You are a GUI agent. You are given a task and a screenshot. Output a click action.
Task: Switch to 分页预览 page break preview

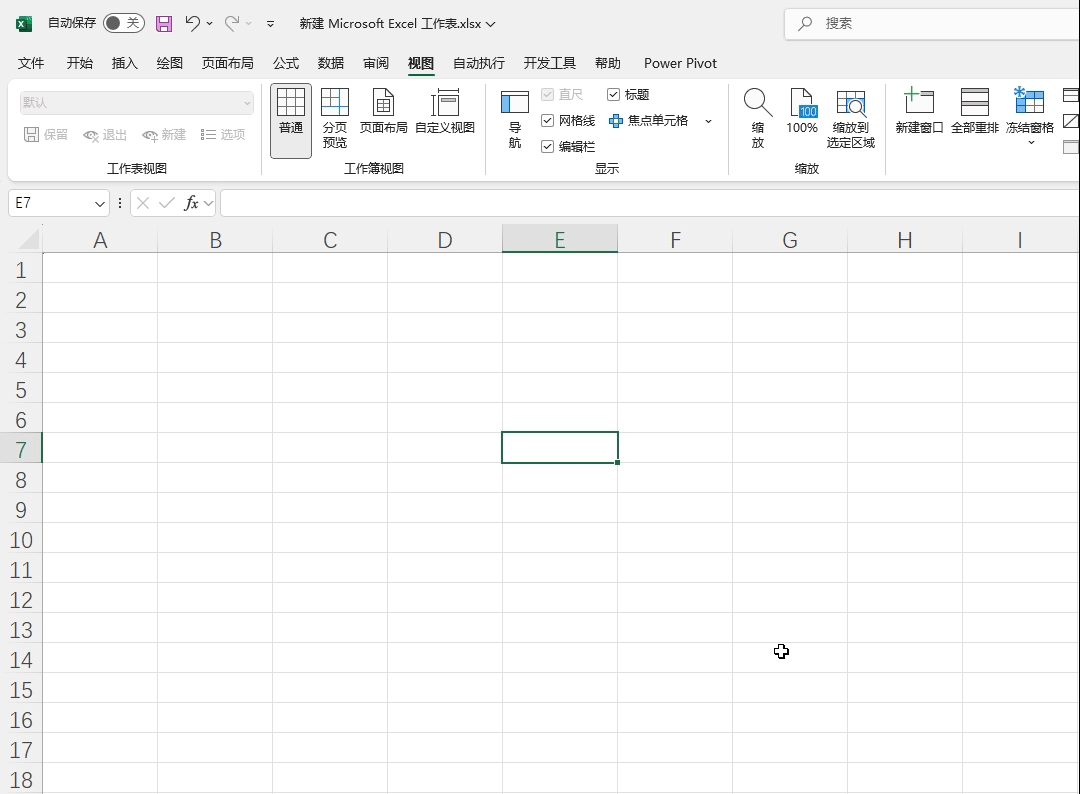coord(335,118)
